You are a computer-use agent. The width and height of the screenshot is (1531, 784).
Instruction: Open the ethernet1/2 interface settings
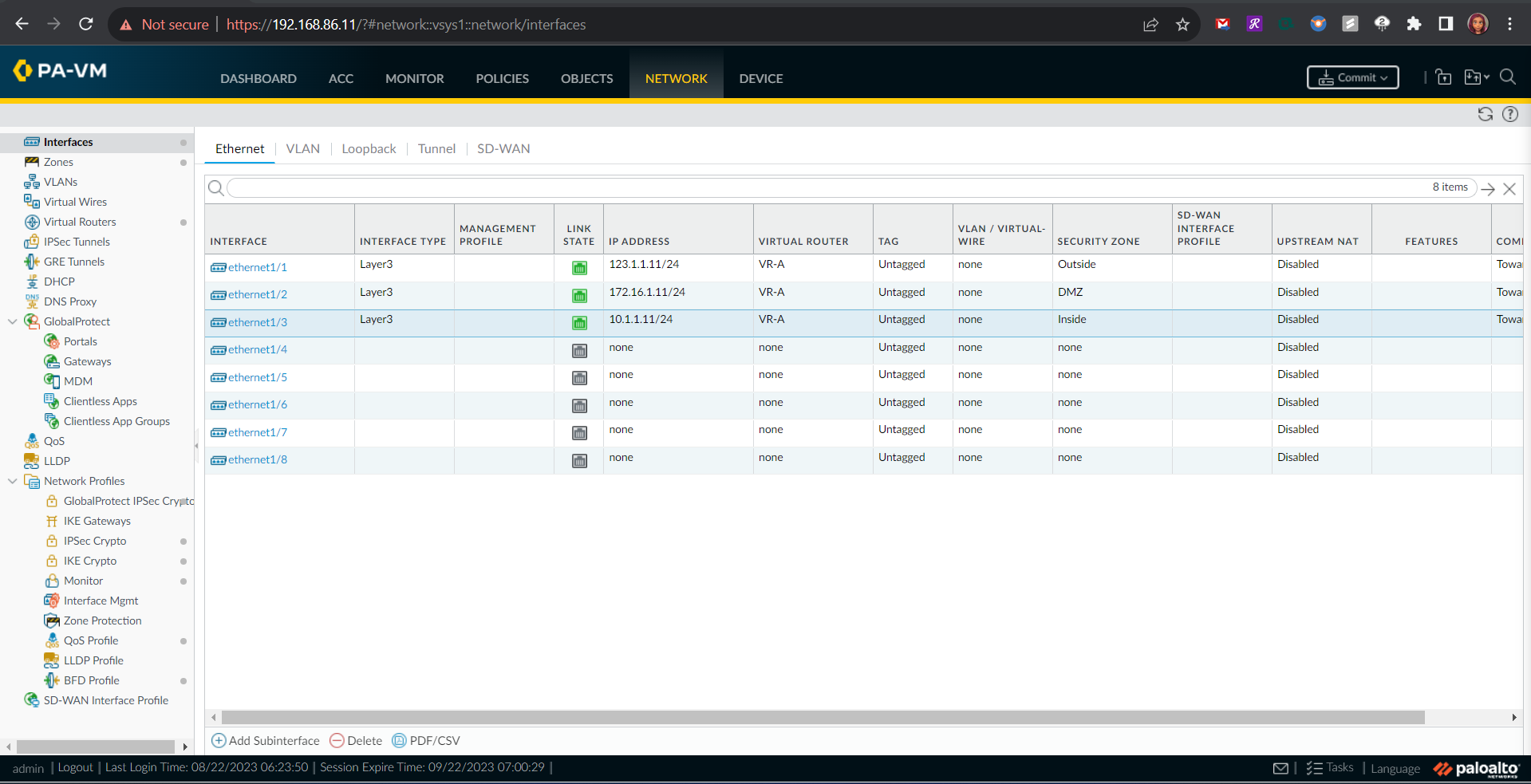tap(257, 294)
